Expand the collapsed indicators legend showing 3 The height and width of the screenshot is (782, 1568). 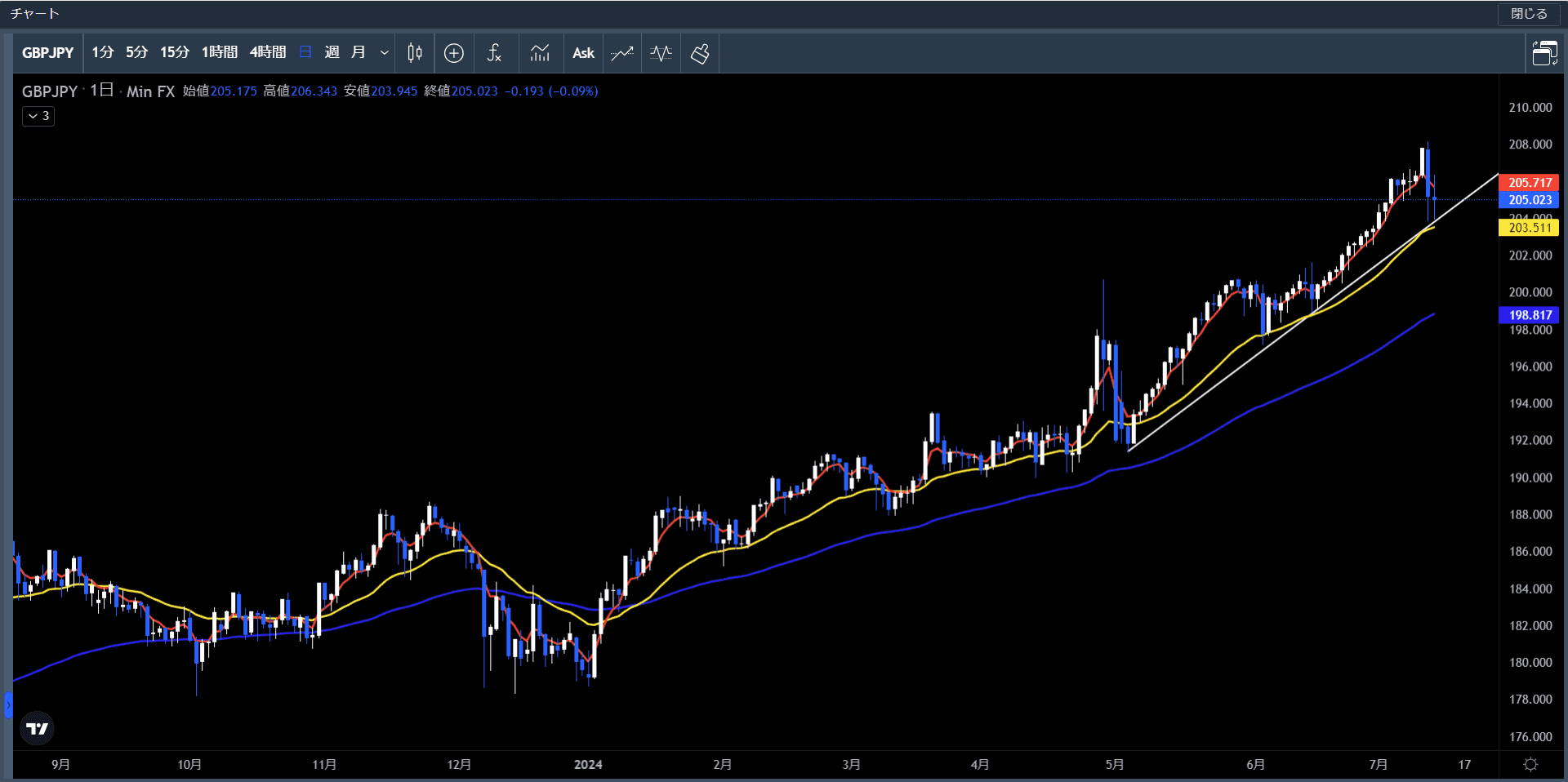pyautogui.click(x=38, y=116)
